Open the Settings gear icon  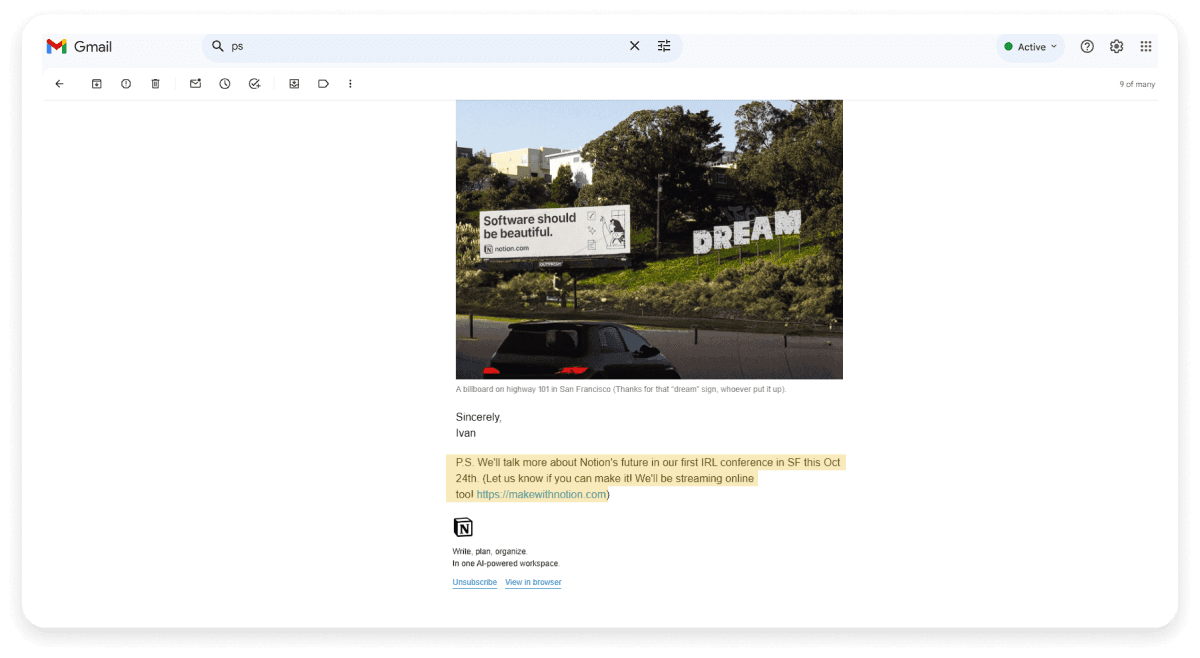click(1116, 46)
